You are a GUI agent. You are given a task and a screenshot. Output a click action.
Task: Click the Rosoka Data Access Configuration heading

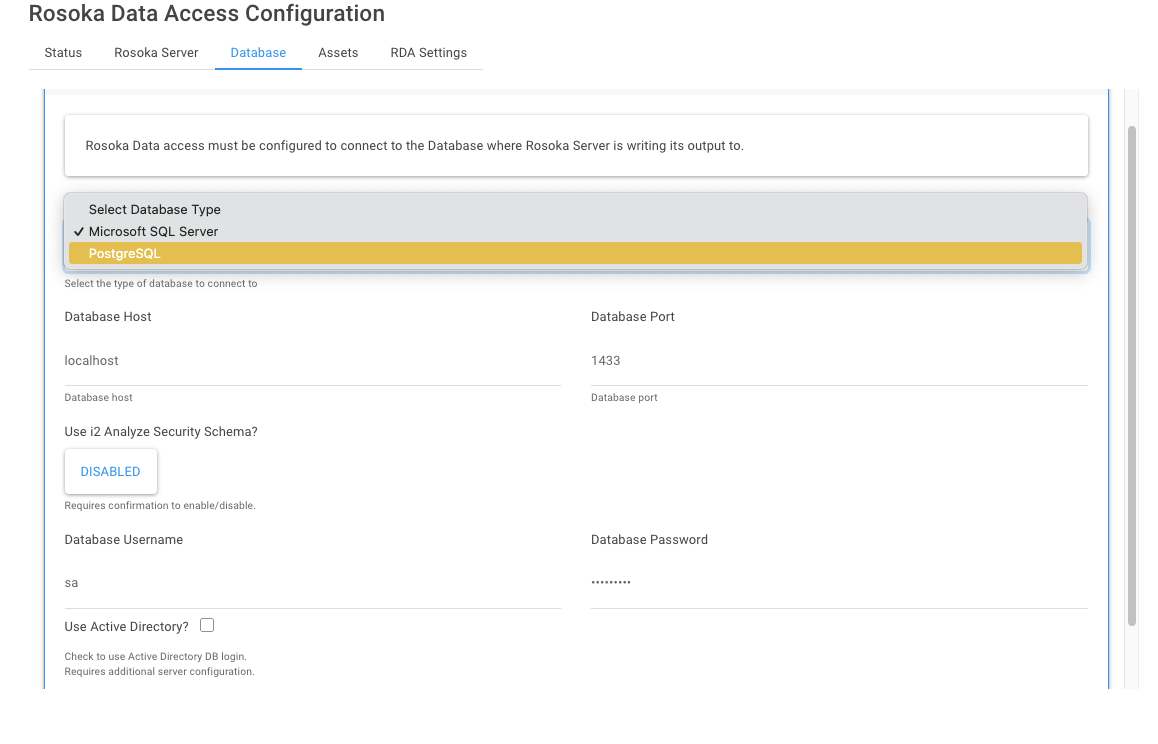[x=206, y=14]
